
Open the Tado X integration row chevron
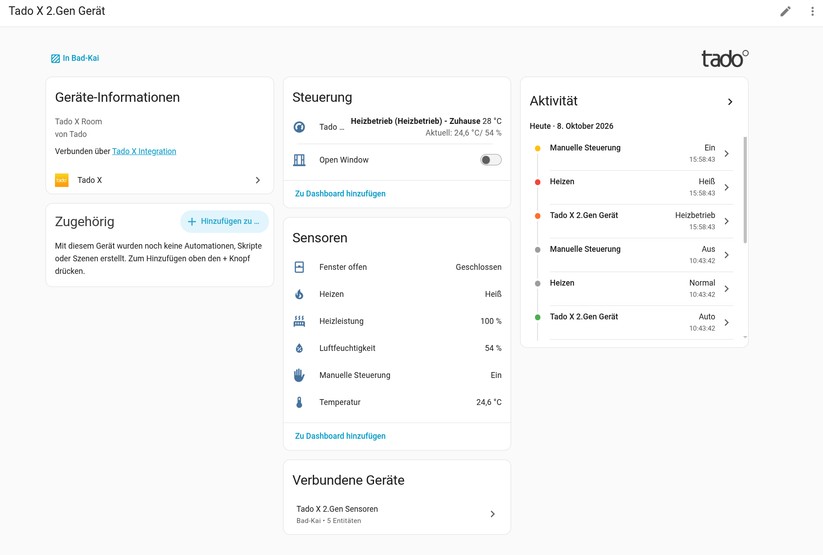tap(258, 180)
